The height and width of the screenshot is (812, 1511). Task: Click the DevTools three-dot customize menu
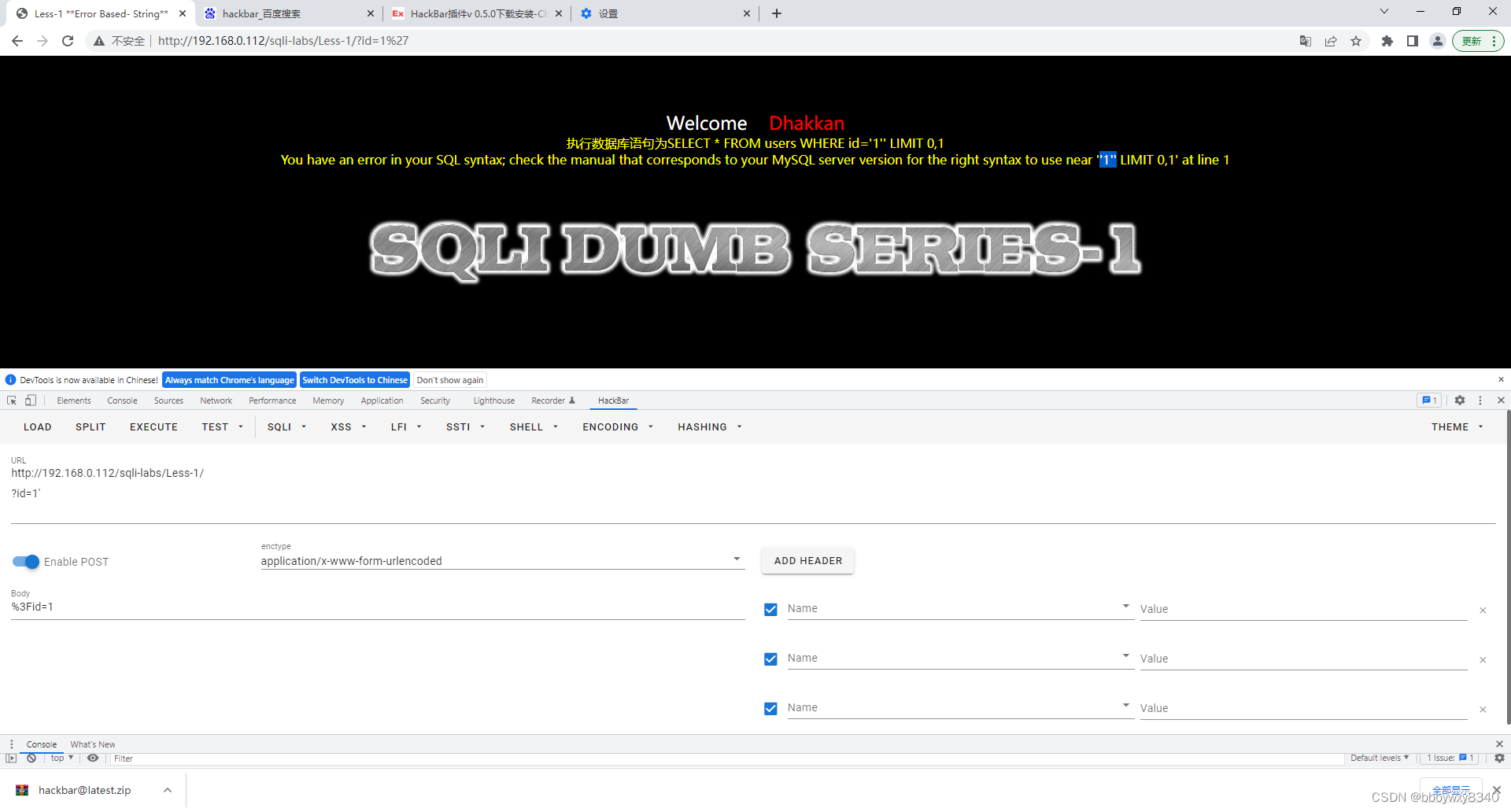[1480, 400]
